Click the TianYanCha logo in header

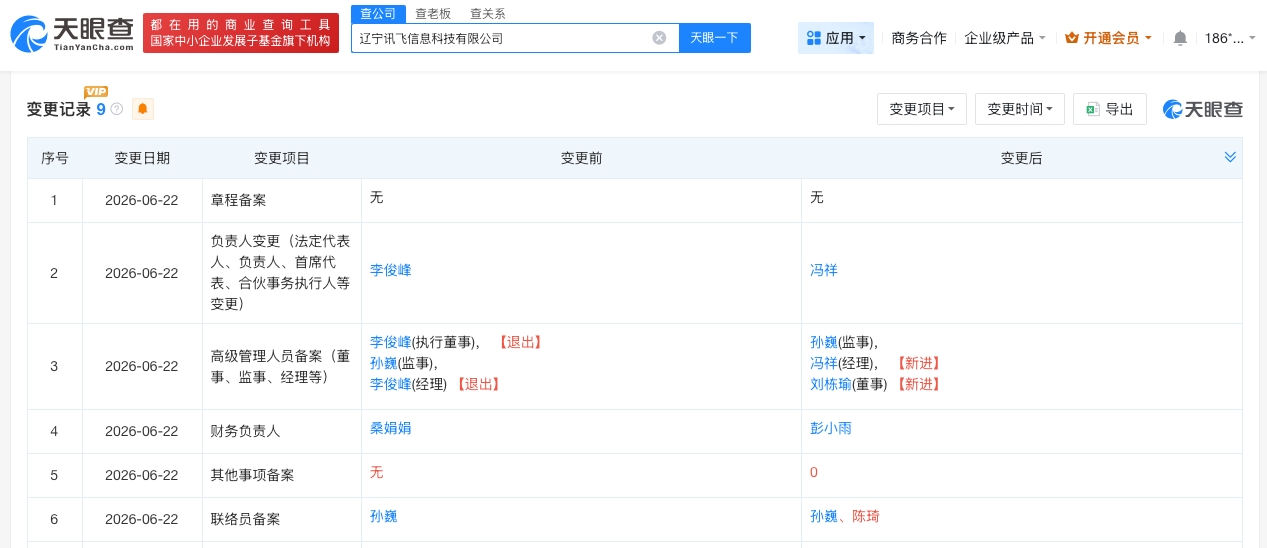pyautogui.click(x=72, y=33)
